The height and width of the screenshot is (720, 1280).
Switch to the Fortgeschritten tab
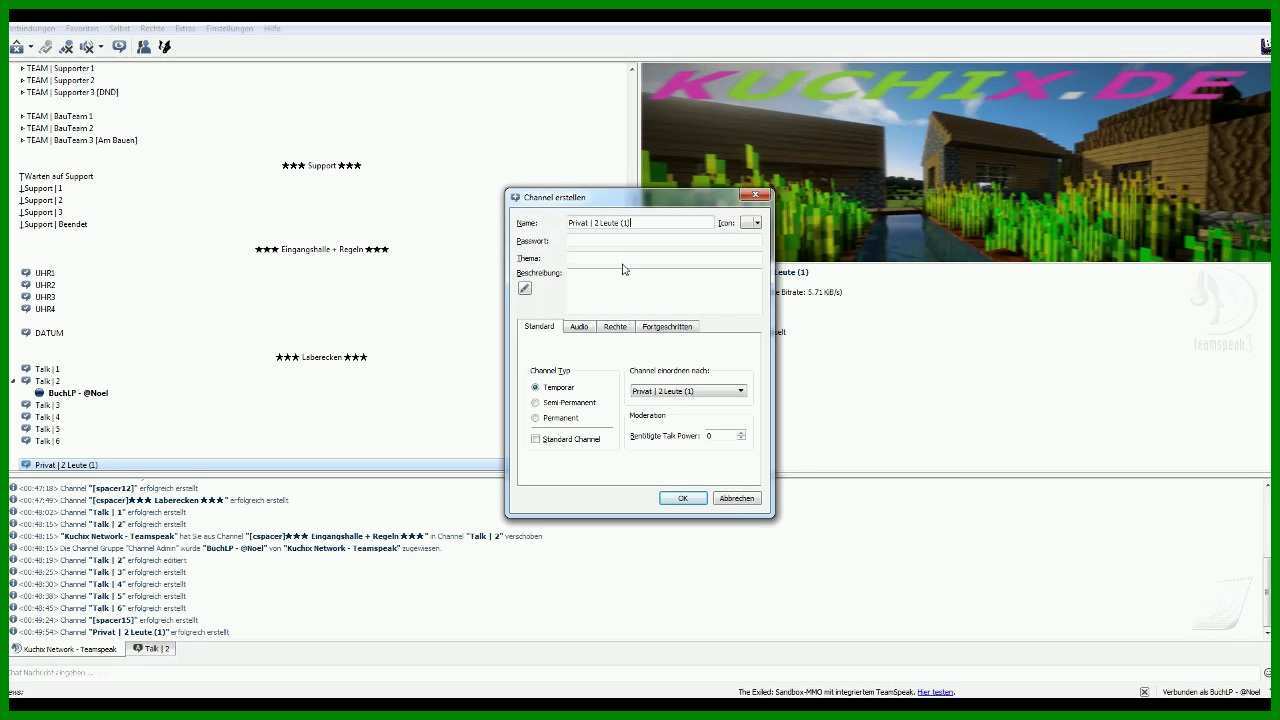[x=667, y=327]
